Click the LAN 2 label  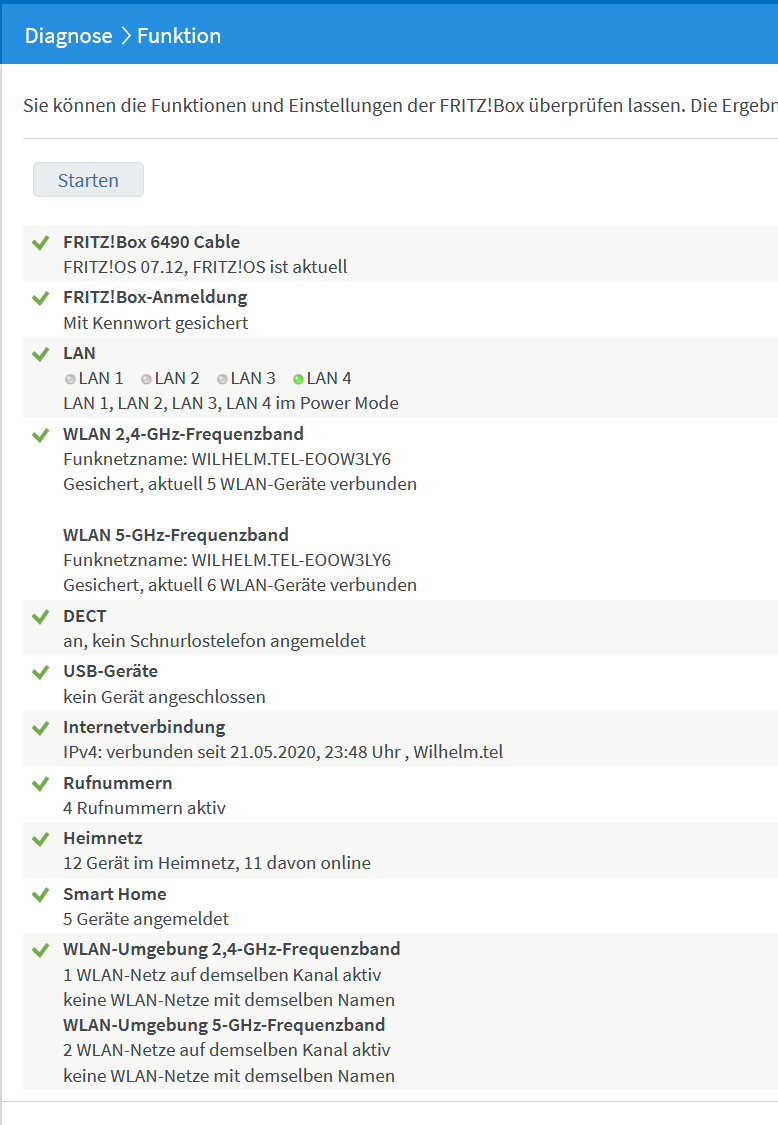click(x=177, y=378)
